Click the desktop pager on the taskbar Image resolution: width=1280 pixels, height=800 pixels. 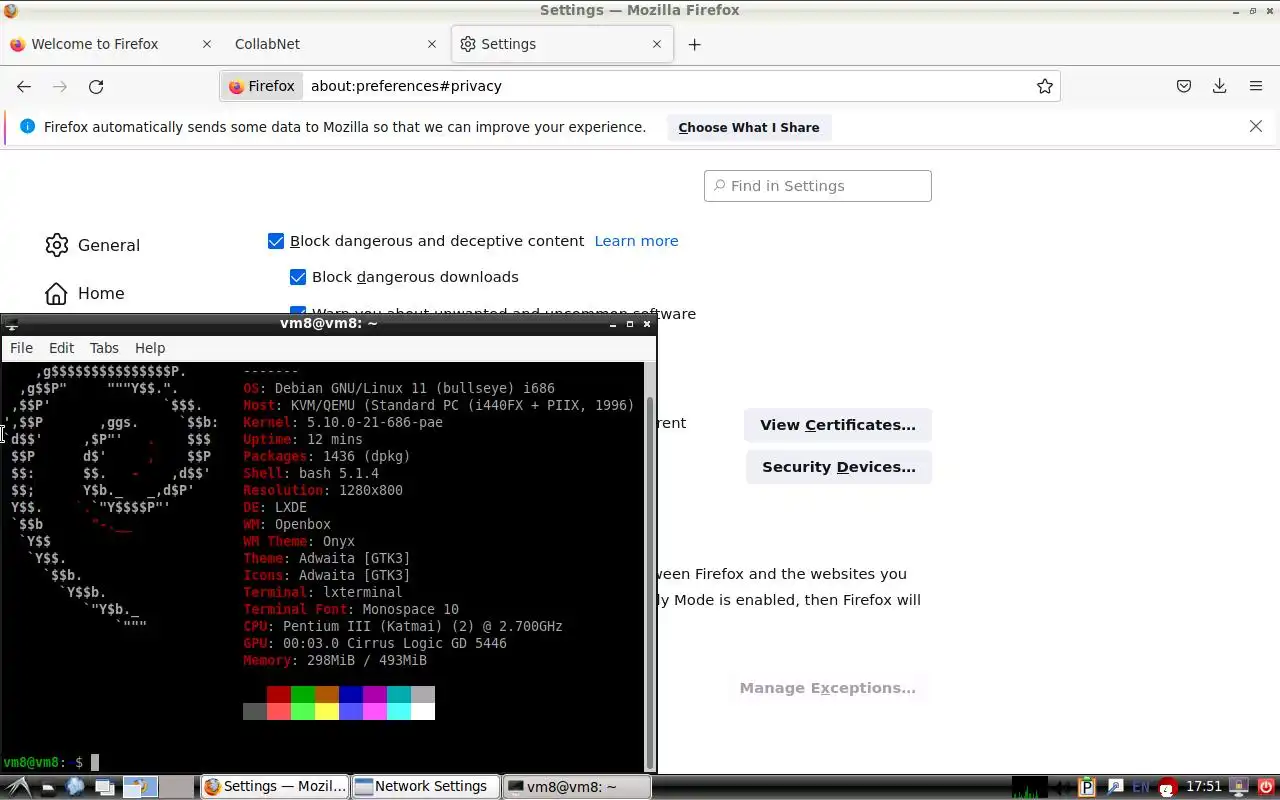159,787
